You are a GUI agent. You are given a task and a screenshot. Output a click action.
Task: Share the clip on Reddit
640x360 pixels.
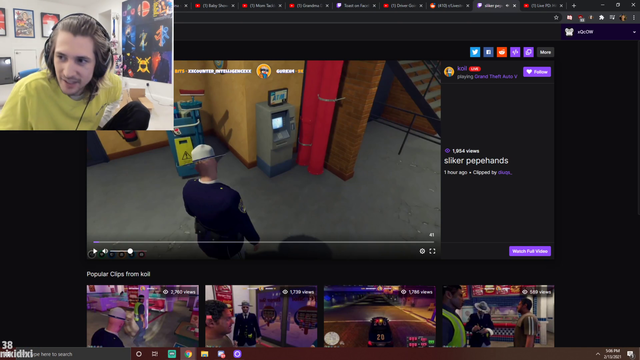click(x=502, y=52)
